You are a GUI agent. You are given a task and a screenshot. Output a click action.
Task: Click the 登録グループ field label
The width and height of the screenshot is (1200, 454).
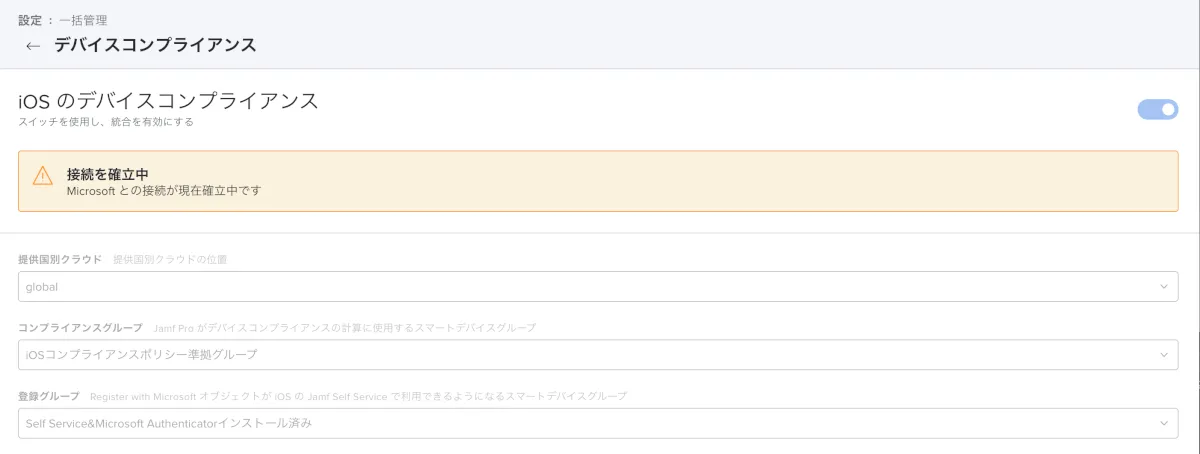(x=48, y=397)
